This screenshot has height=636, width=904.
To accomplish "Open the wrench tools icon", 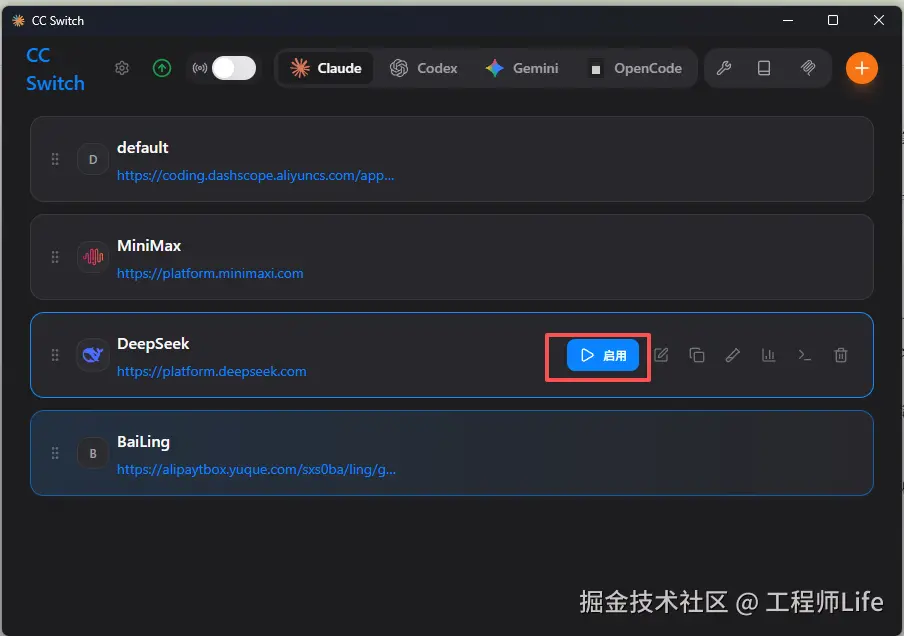I will click(x=724, y=68).
